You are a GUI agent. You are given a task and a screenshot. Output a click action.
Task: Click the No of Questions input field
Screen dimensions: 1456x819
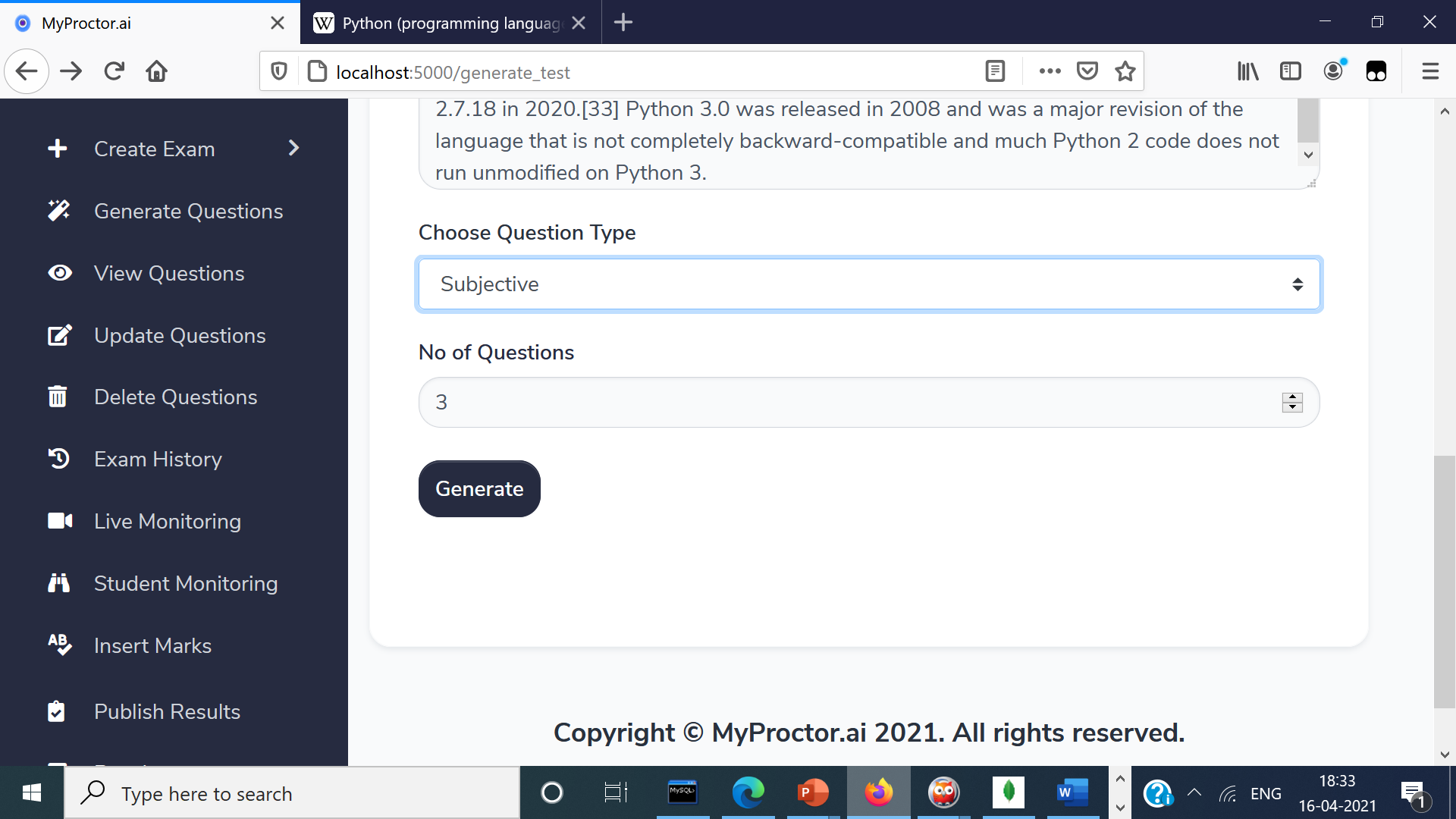click(849, 403)
